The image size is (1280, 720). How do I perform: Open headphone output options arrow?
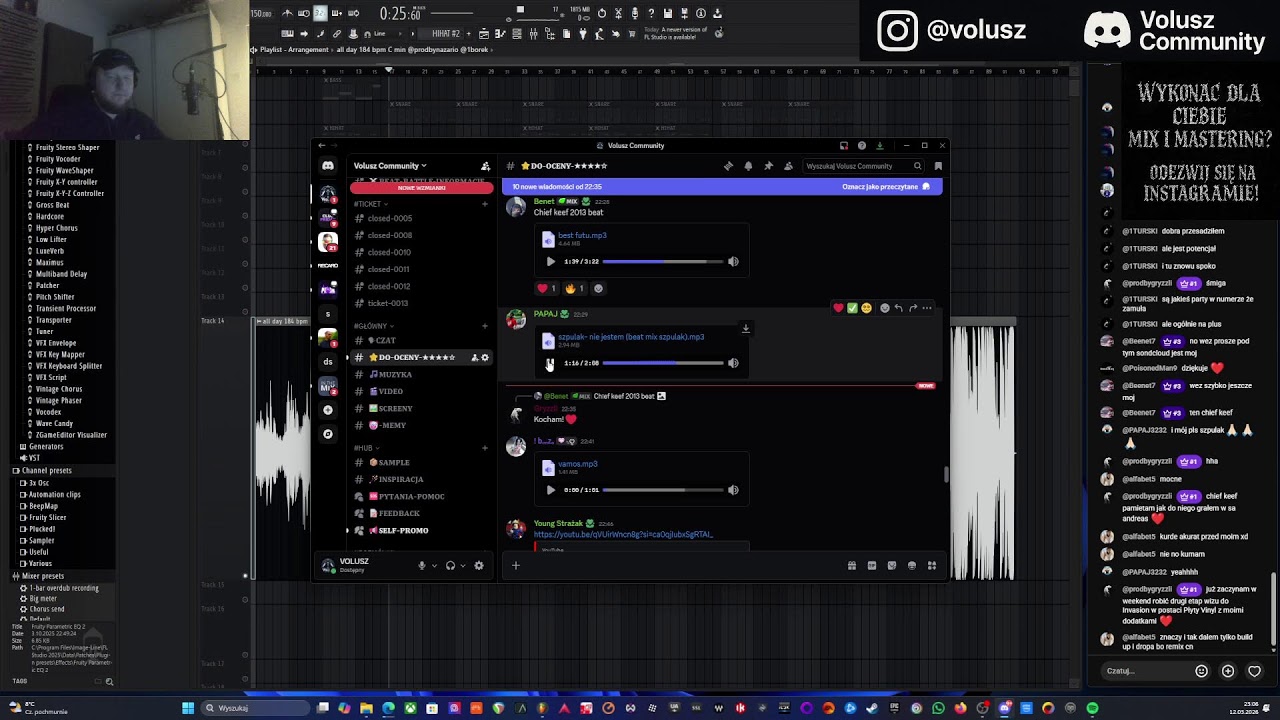[462, 566]
